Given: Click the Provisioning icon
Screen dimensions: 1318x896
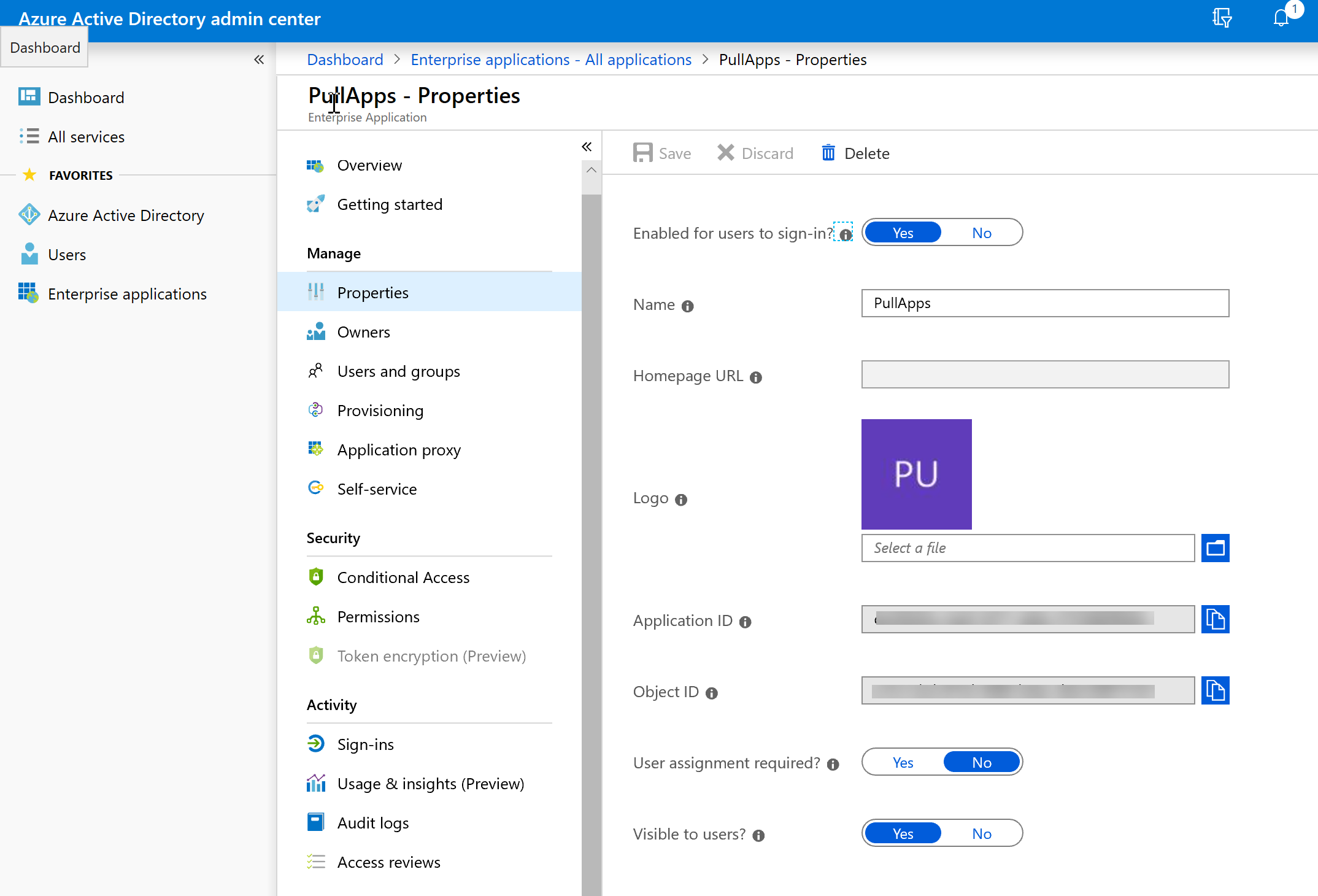Looking at the screenshot, I should [315, 411].
